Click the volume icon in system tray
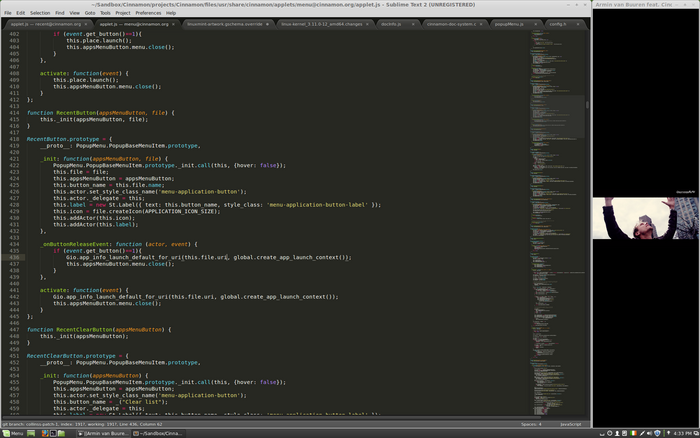 (649, 433)
